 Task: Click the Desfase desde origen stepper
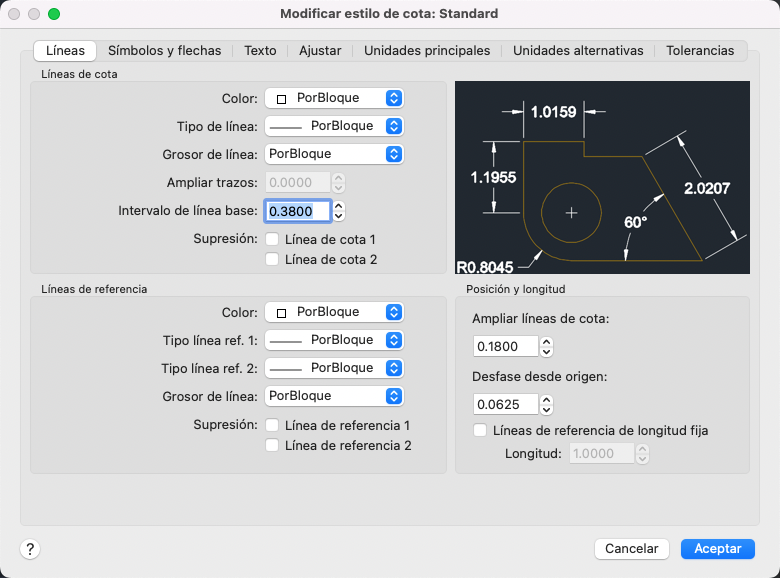(x=546, y=405)
